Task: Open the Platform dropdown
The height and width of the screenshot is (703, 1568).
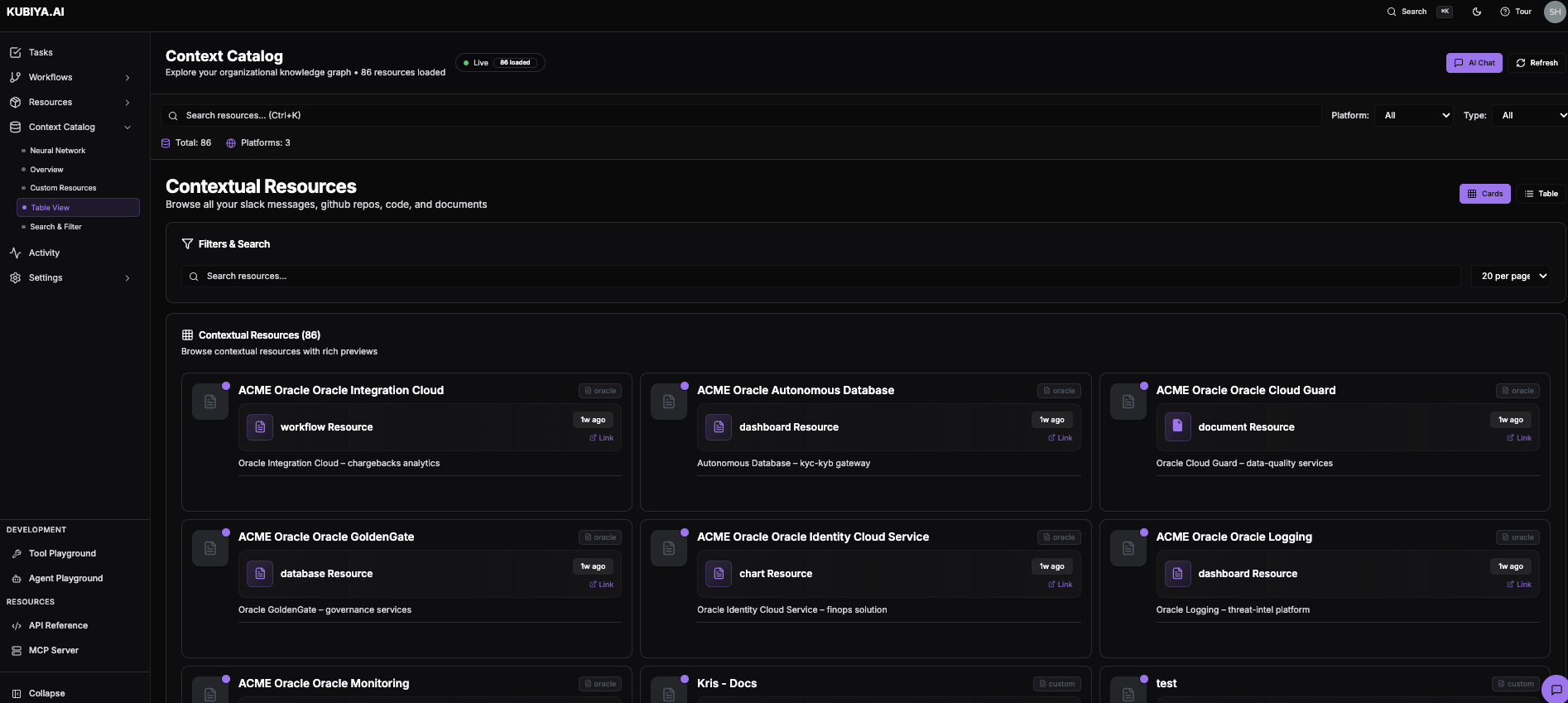Action: tap(1415, 115)
